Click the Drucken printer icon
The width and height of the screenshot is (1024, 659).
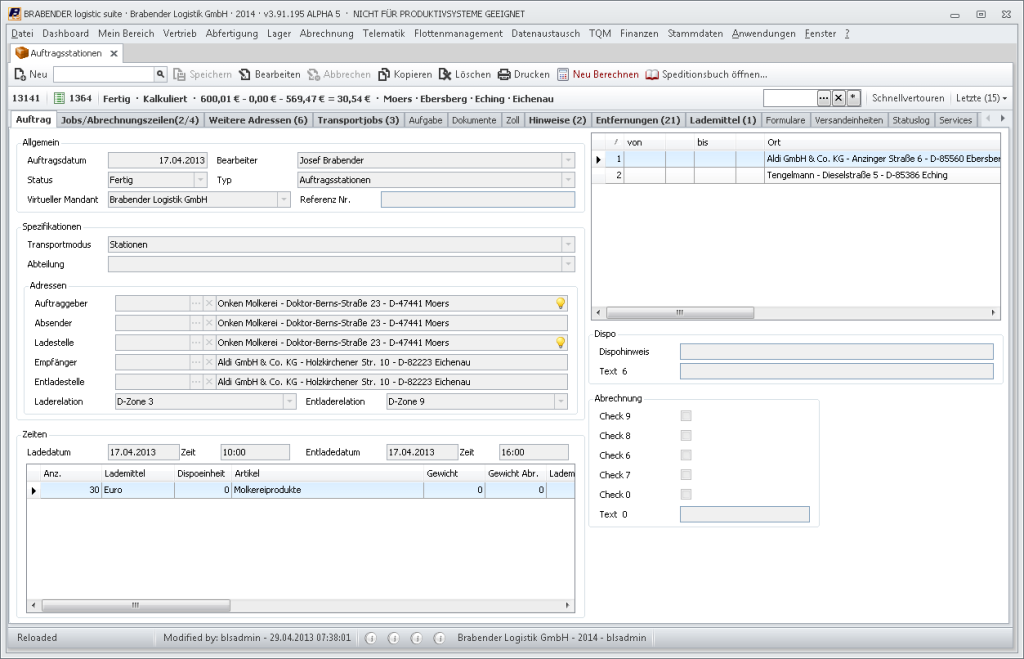(x=504, y=75)
